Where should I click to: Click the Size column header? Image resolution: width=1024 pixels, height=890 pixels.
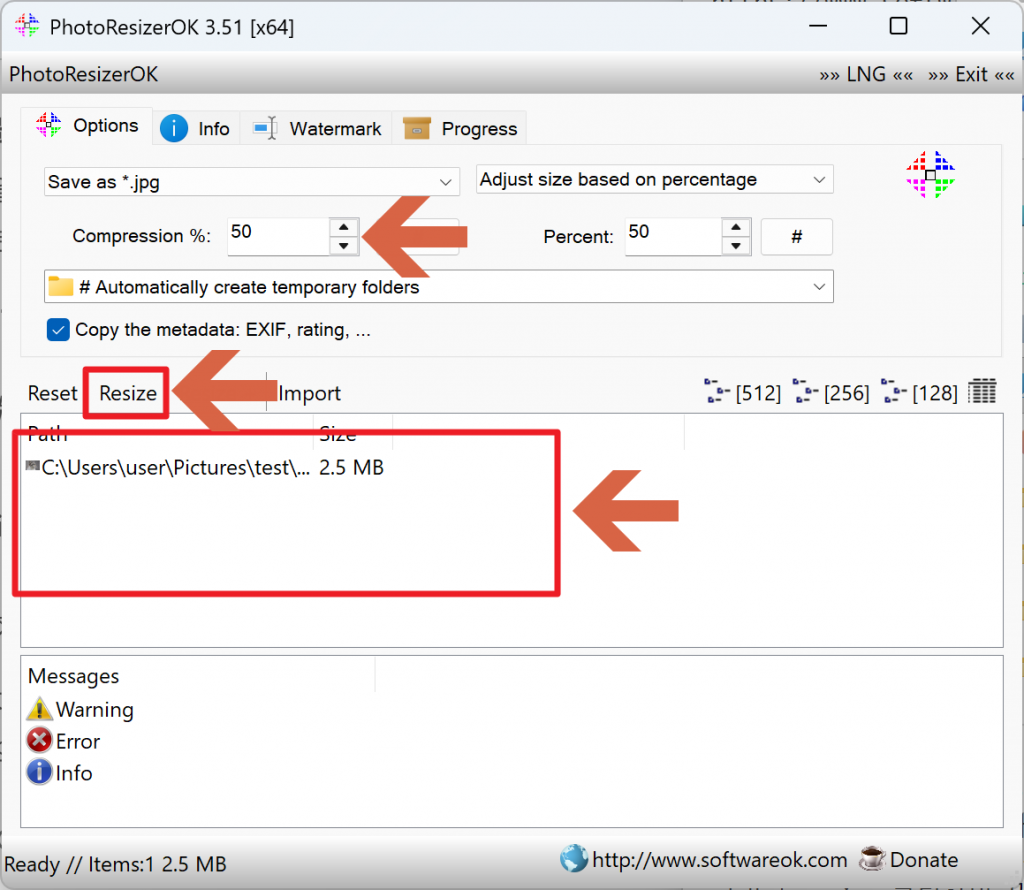[x=353, y=433]
